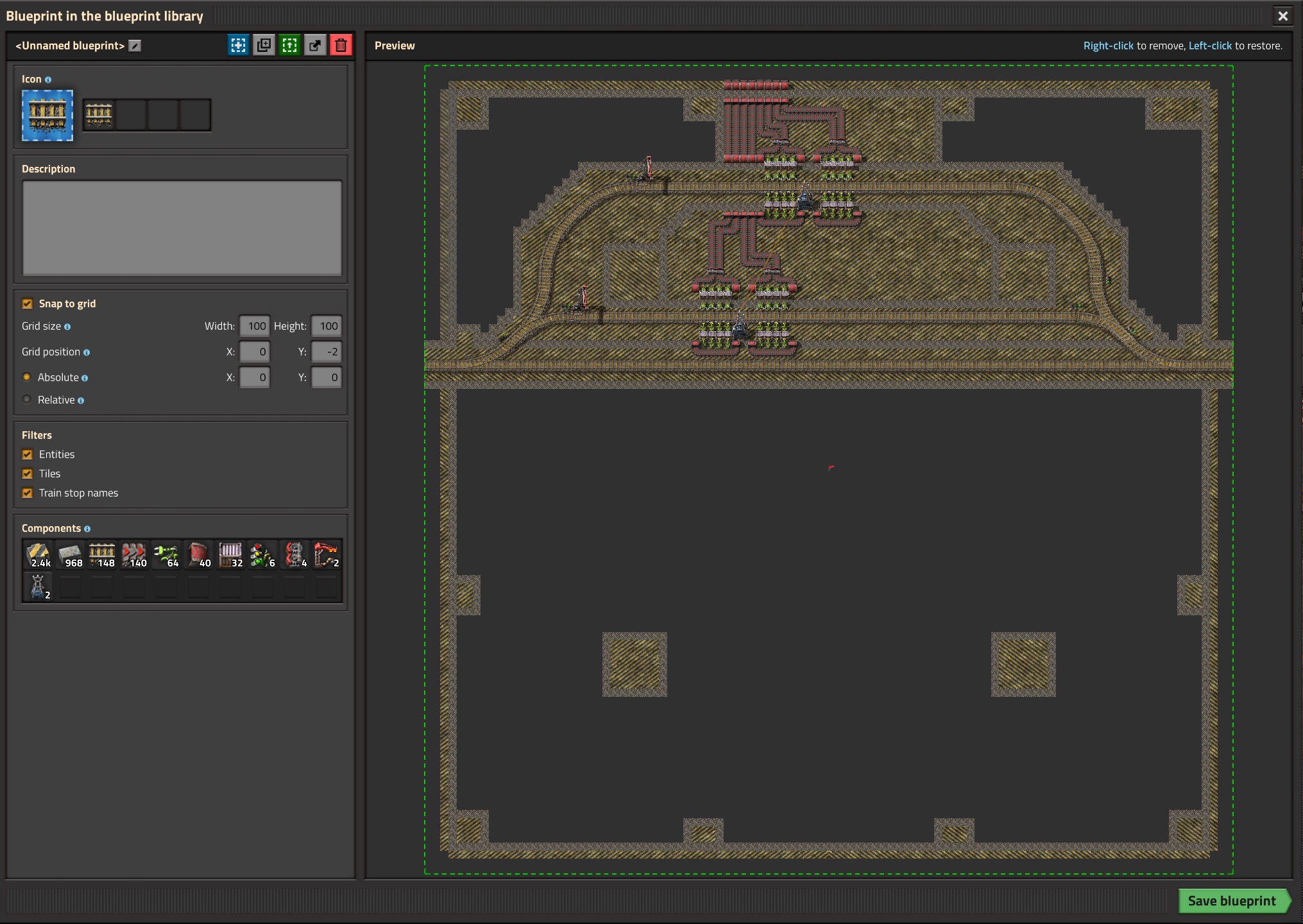This screenshot has height=924, width=1303.
Task: Click the pencil icon to rename blueprint
Action: [x=135, y=46]
